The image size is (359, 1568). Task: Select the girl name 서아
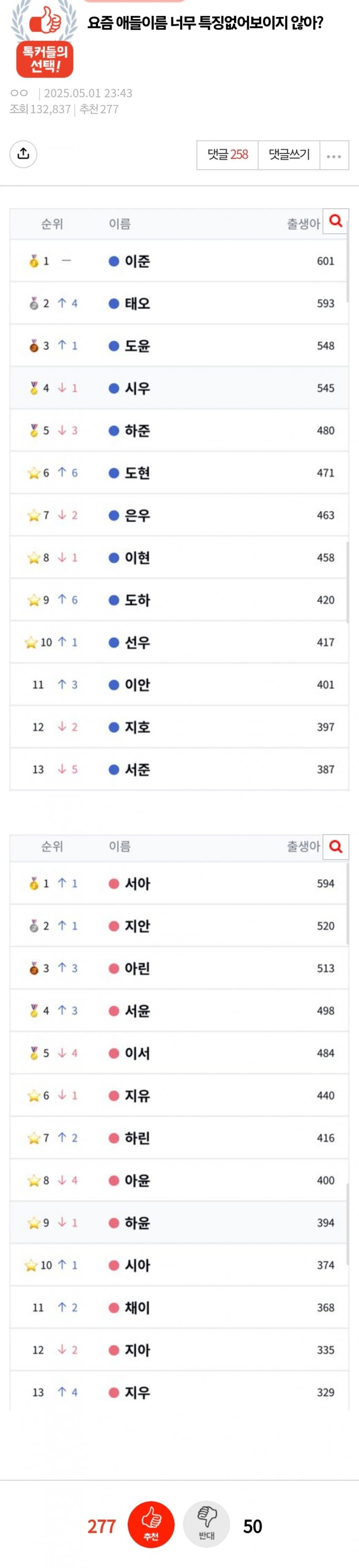pos(138,883)
